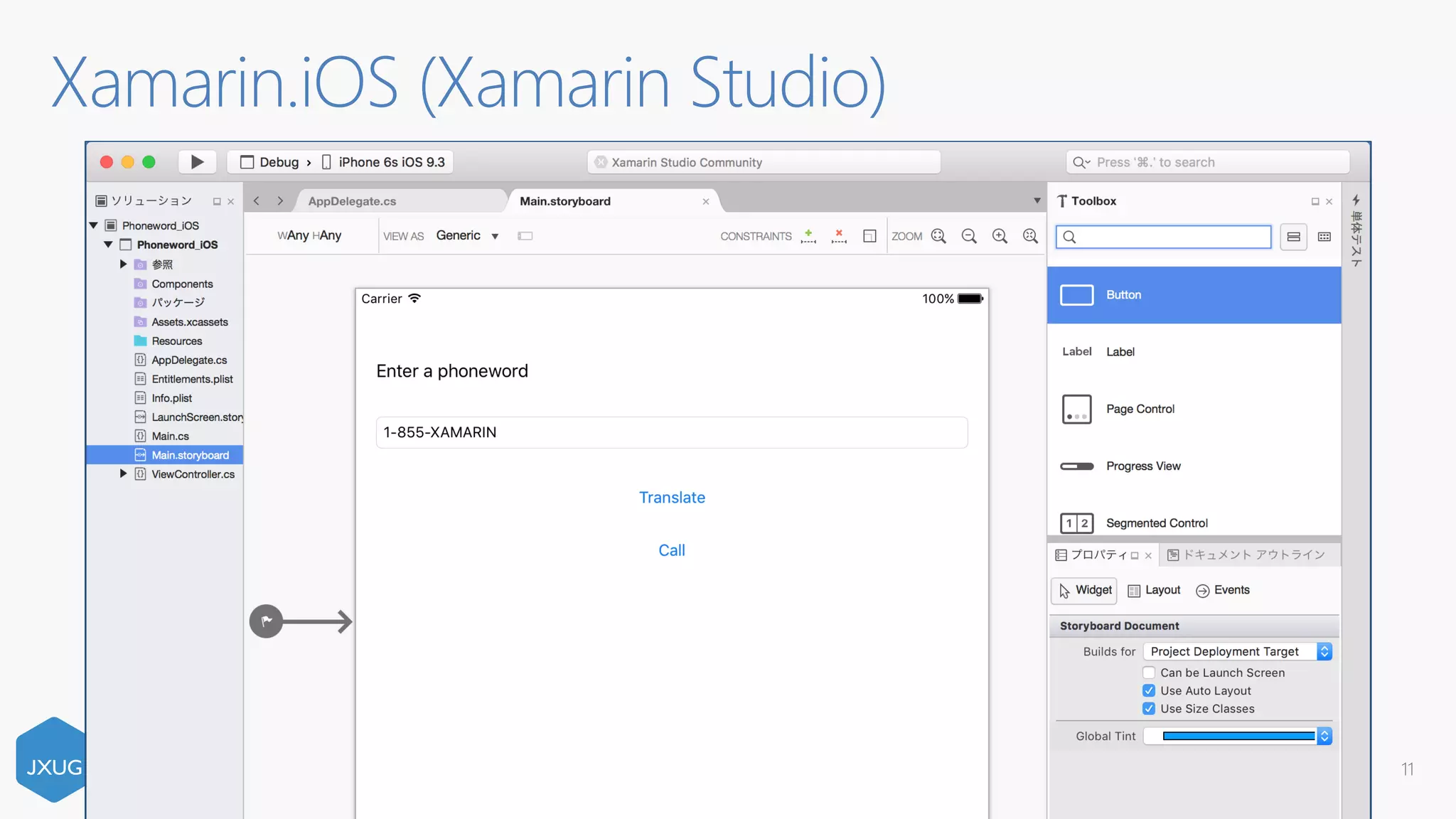Open the document tab list dropdown arrow

point(1037,201)
